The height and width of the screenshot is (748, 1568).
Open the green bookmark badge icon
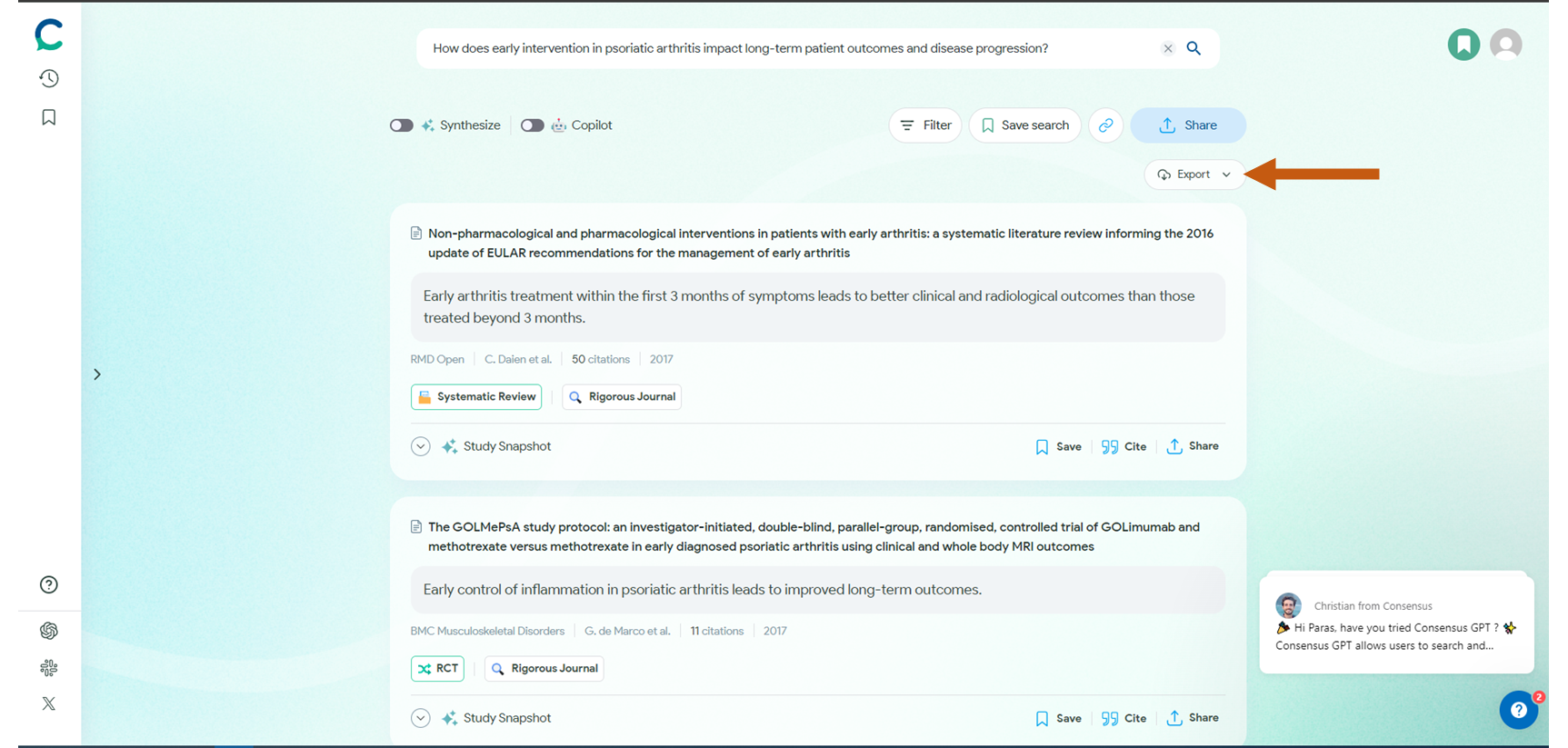pyautogui.click(x=1463, y=45)
